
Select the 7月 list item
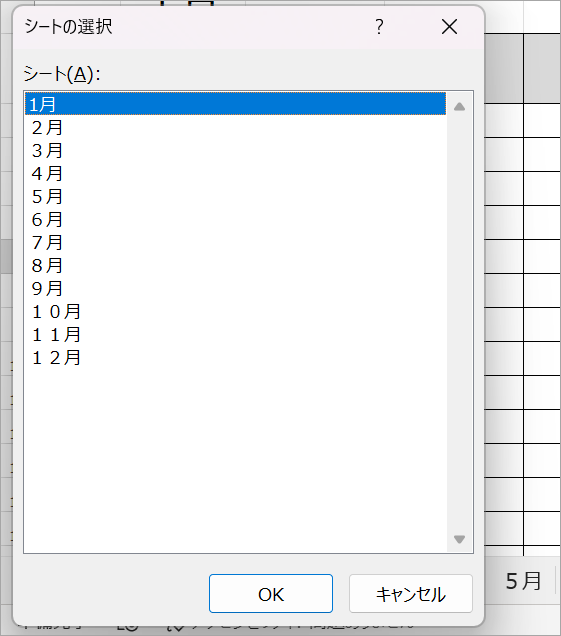click(x=235, y=242)
